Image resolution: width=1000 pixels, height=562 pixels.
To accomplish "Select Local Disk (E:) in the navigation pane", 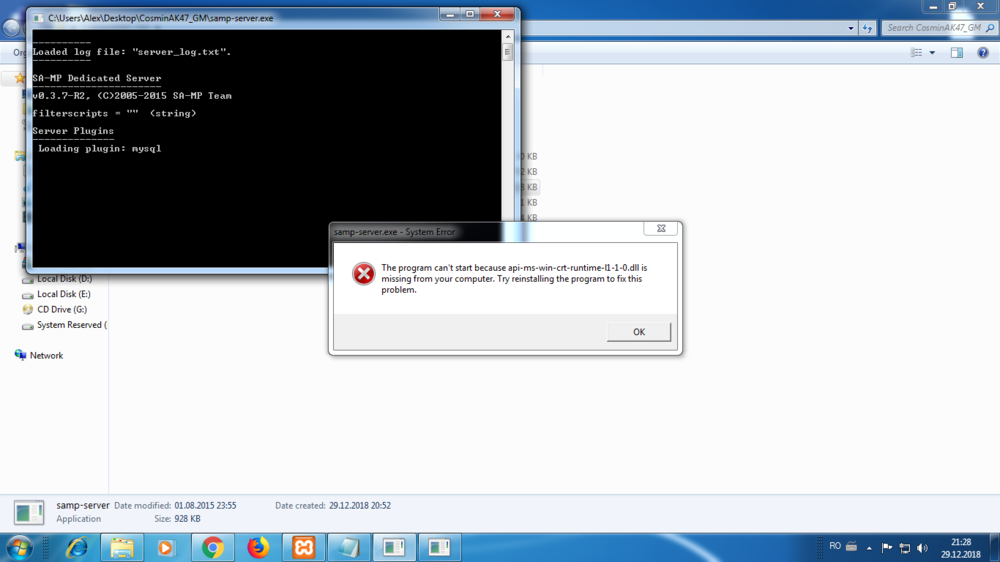I will click(x=63, y=294).
